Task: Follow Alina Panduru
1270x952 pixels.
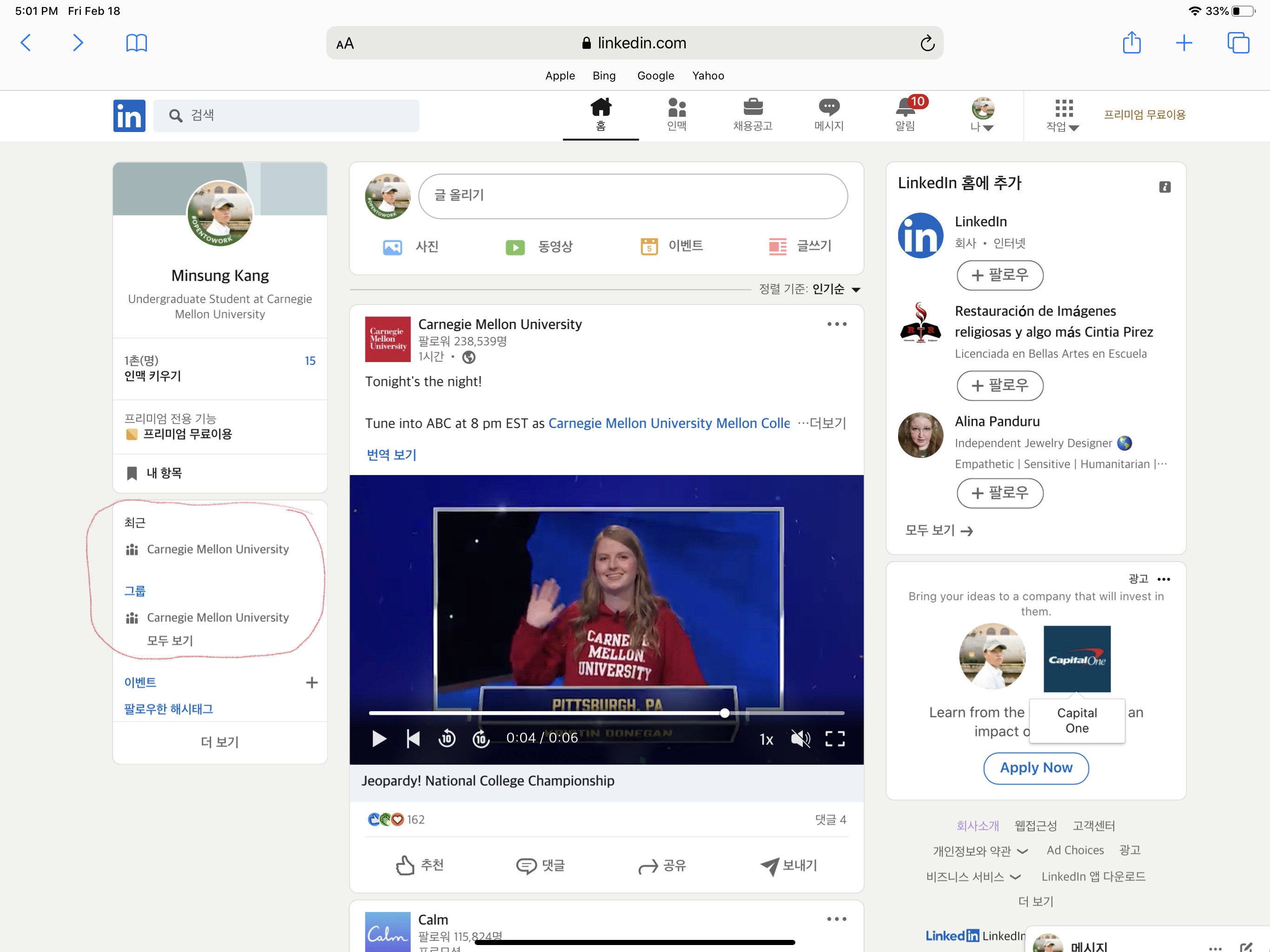Action: pos(999,493)
